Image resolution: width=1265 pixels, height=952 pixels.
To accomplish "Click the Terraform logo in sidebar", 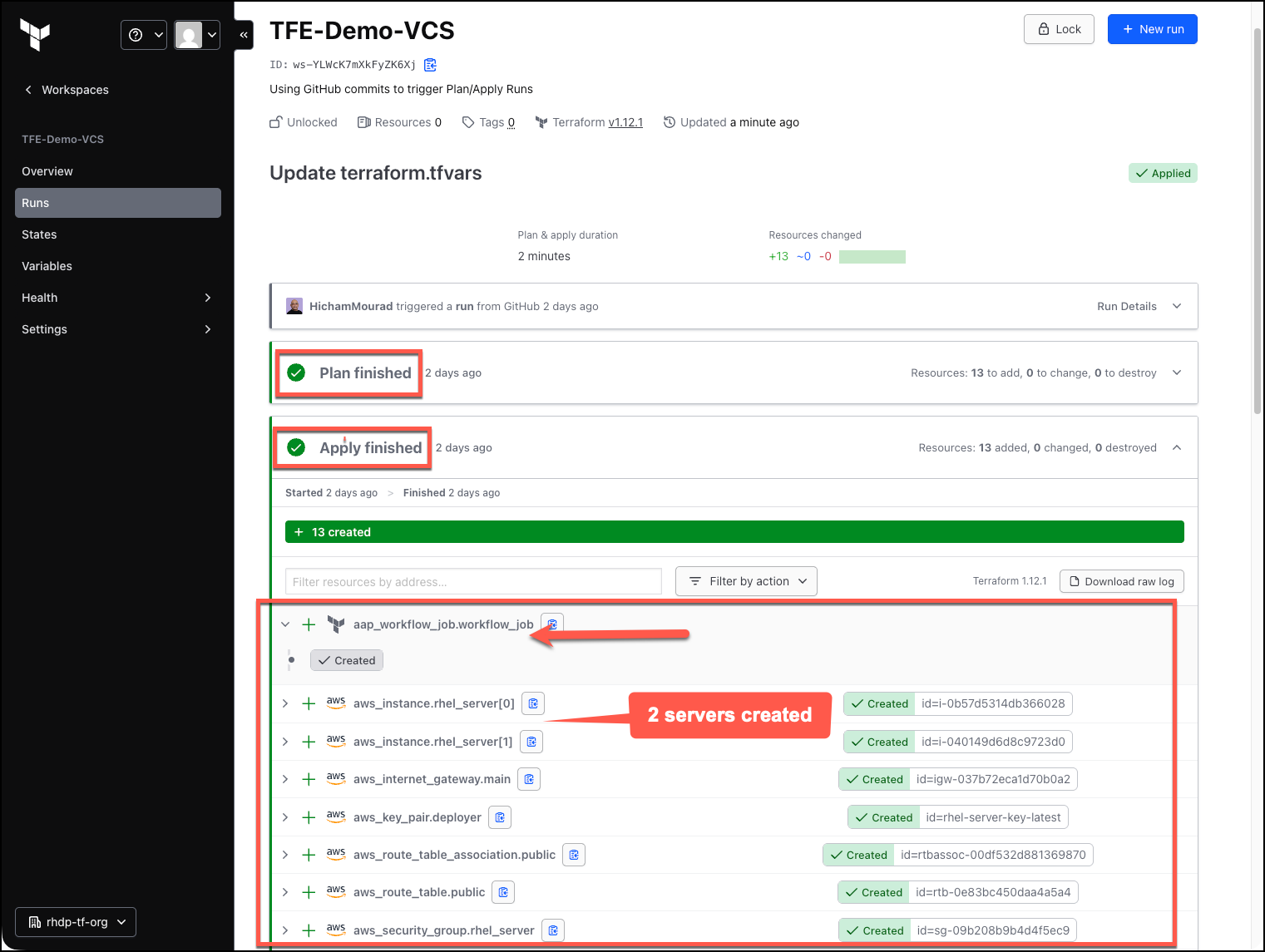I will [x=35, y=35].
